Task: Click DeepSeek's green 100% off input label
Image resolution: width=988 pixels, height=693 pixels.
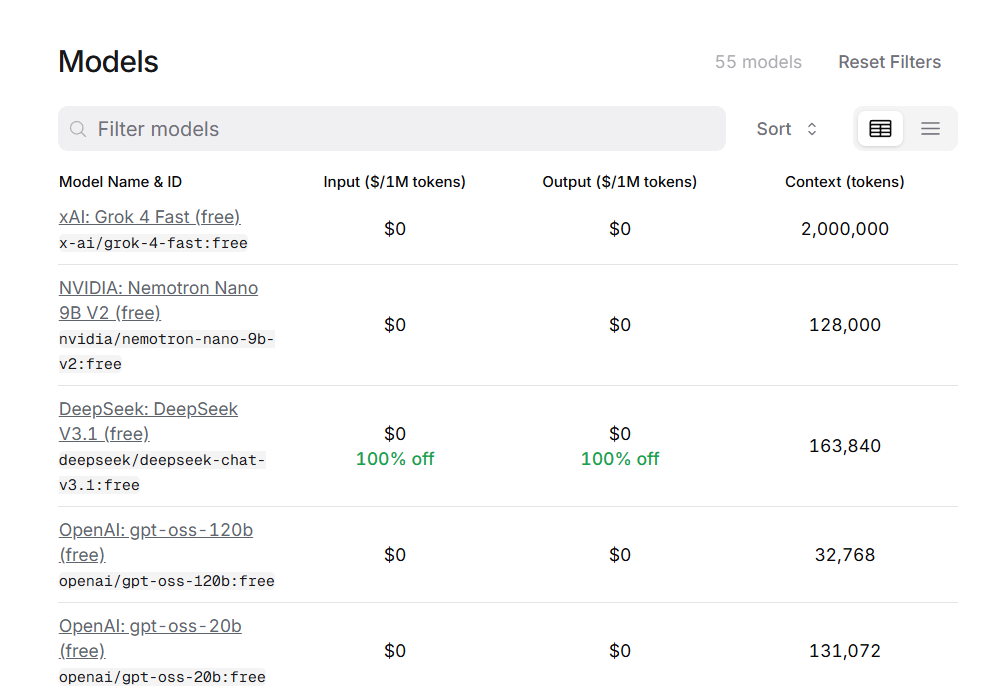Action: tap(395, 459)
